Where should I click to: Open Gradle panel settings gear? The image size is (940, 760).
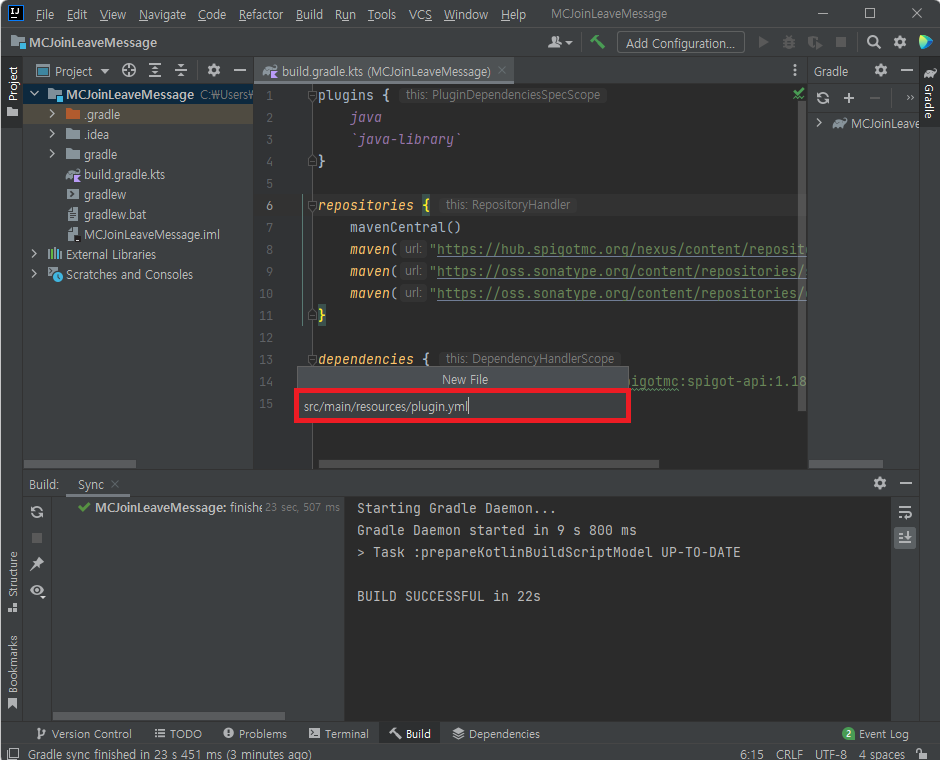click(x=881, y=71)
